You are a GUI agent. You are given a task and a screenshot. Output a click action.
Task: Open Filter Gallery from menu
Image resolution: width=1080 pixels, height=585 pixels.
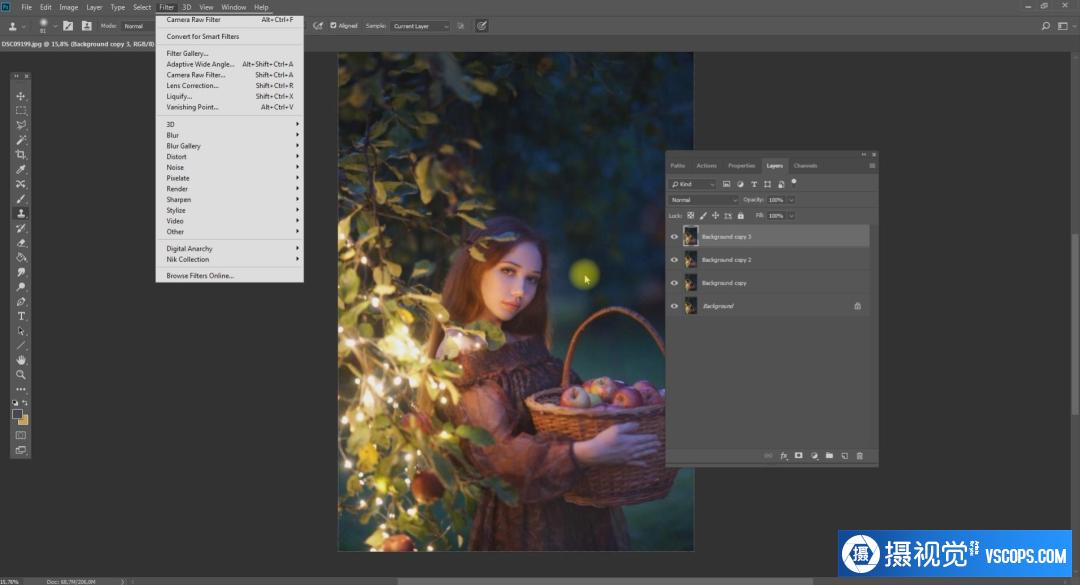click(x=231, y=53)
